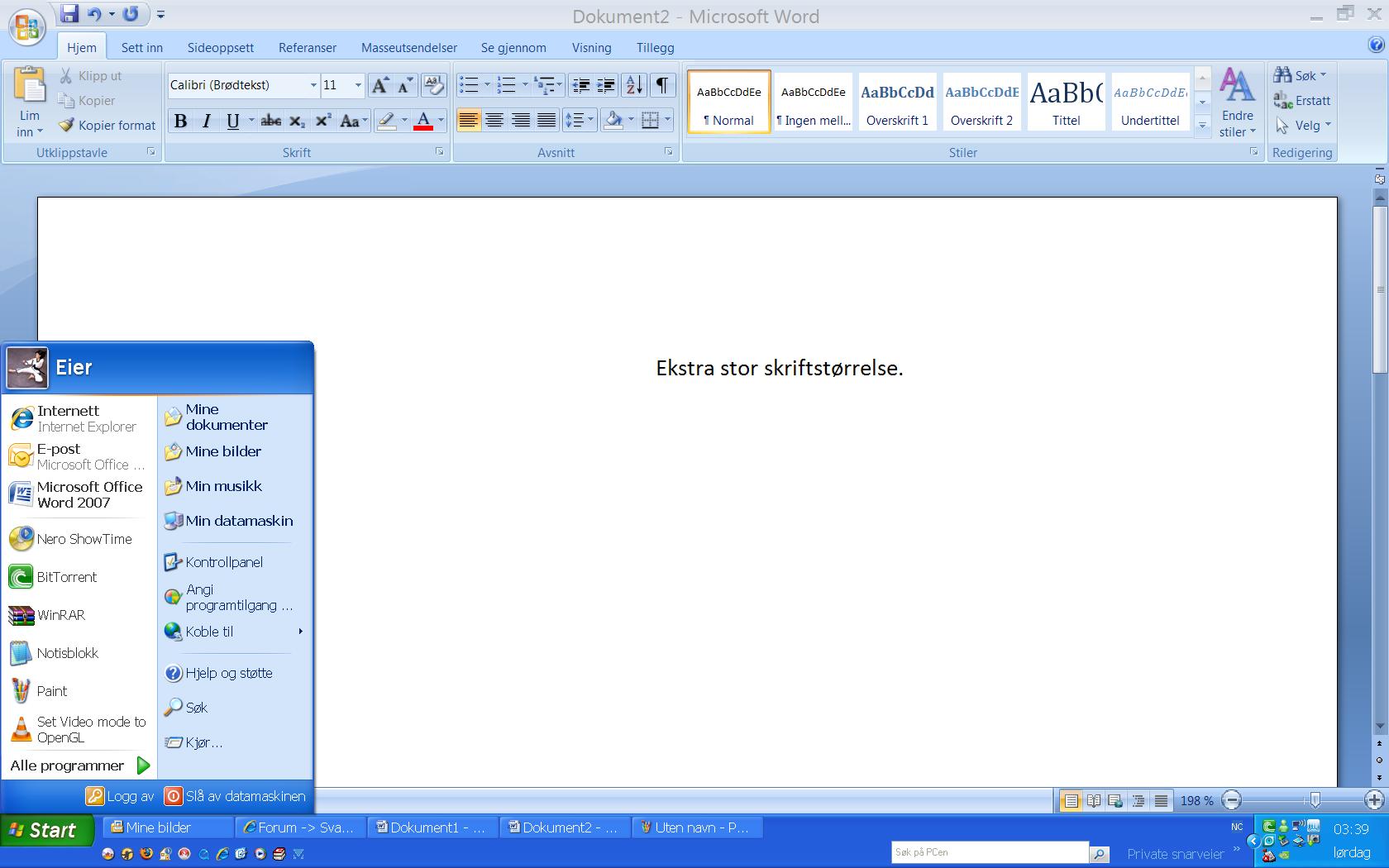Open font name dropdown Calibri

point(313,85)
